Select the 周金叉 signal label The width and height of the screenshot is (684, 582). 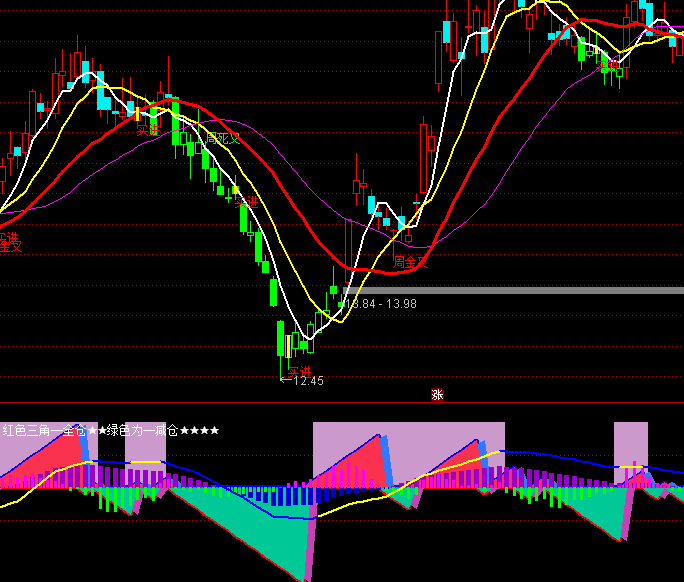(410, 262)
